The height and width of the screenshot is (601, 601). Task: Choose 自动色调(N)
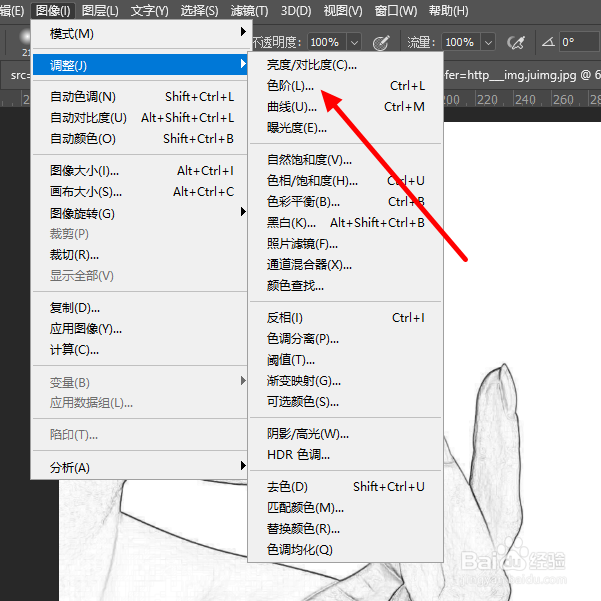140,97
